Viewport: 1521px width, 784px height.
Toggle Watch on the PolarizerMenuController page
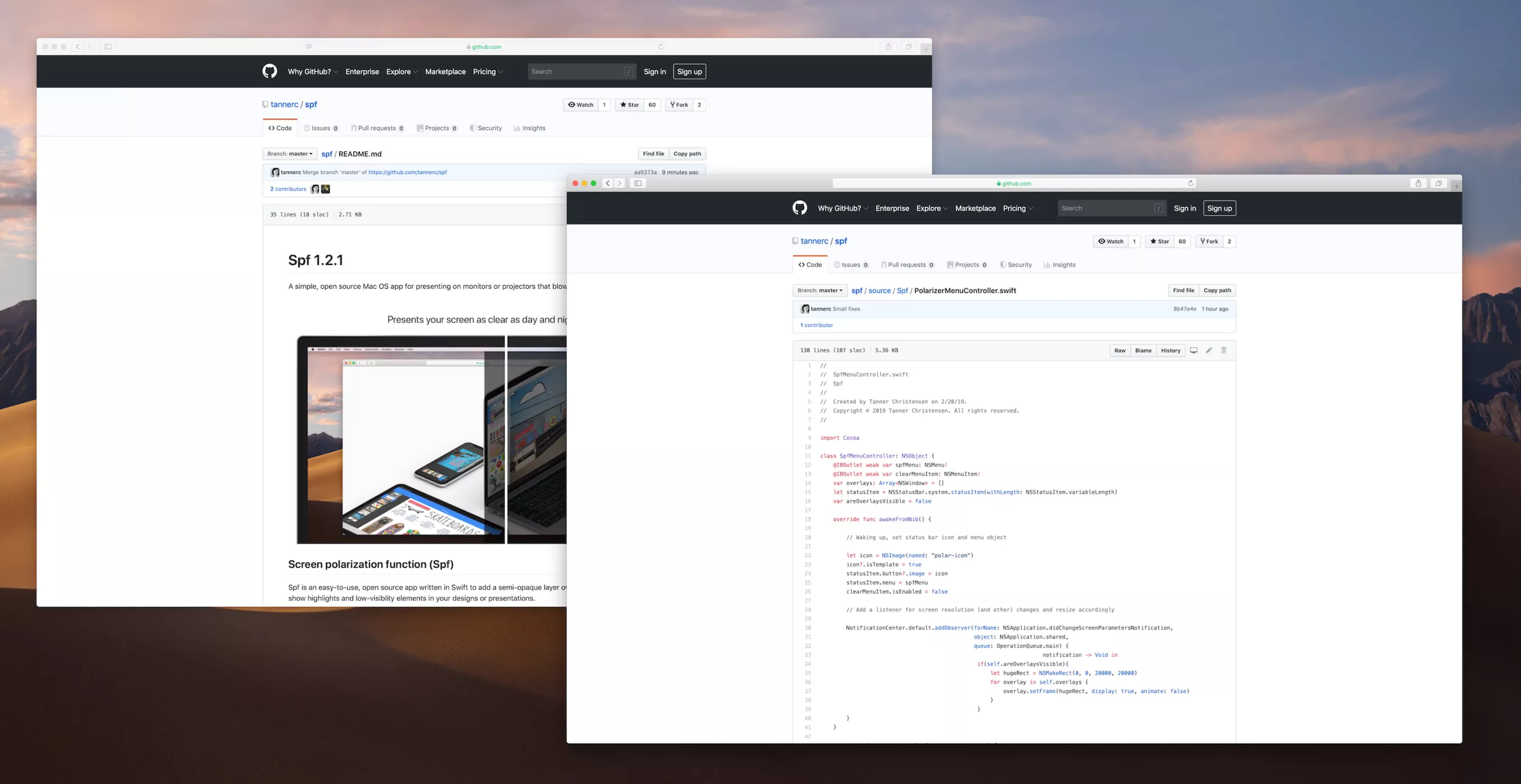pos(1110,241)
